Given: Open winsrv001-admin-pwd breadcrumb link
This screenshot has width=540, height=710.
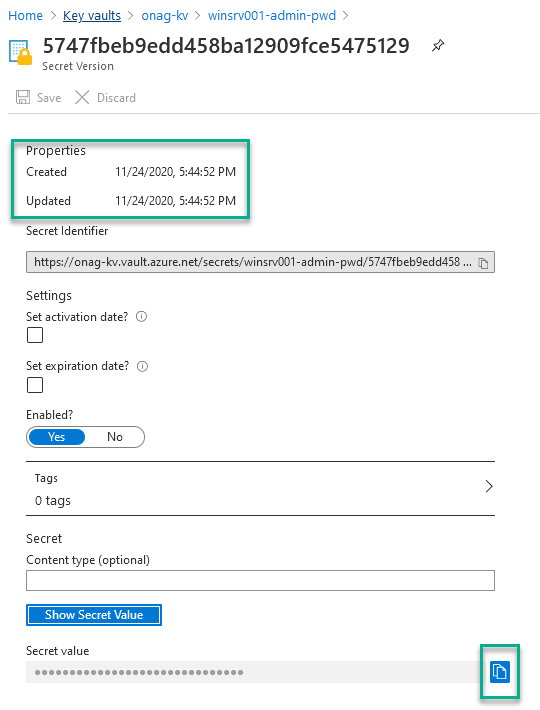Looking at the screenshot, I should (x=272, y=15).
